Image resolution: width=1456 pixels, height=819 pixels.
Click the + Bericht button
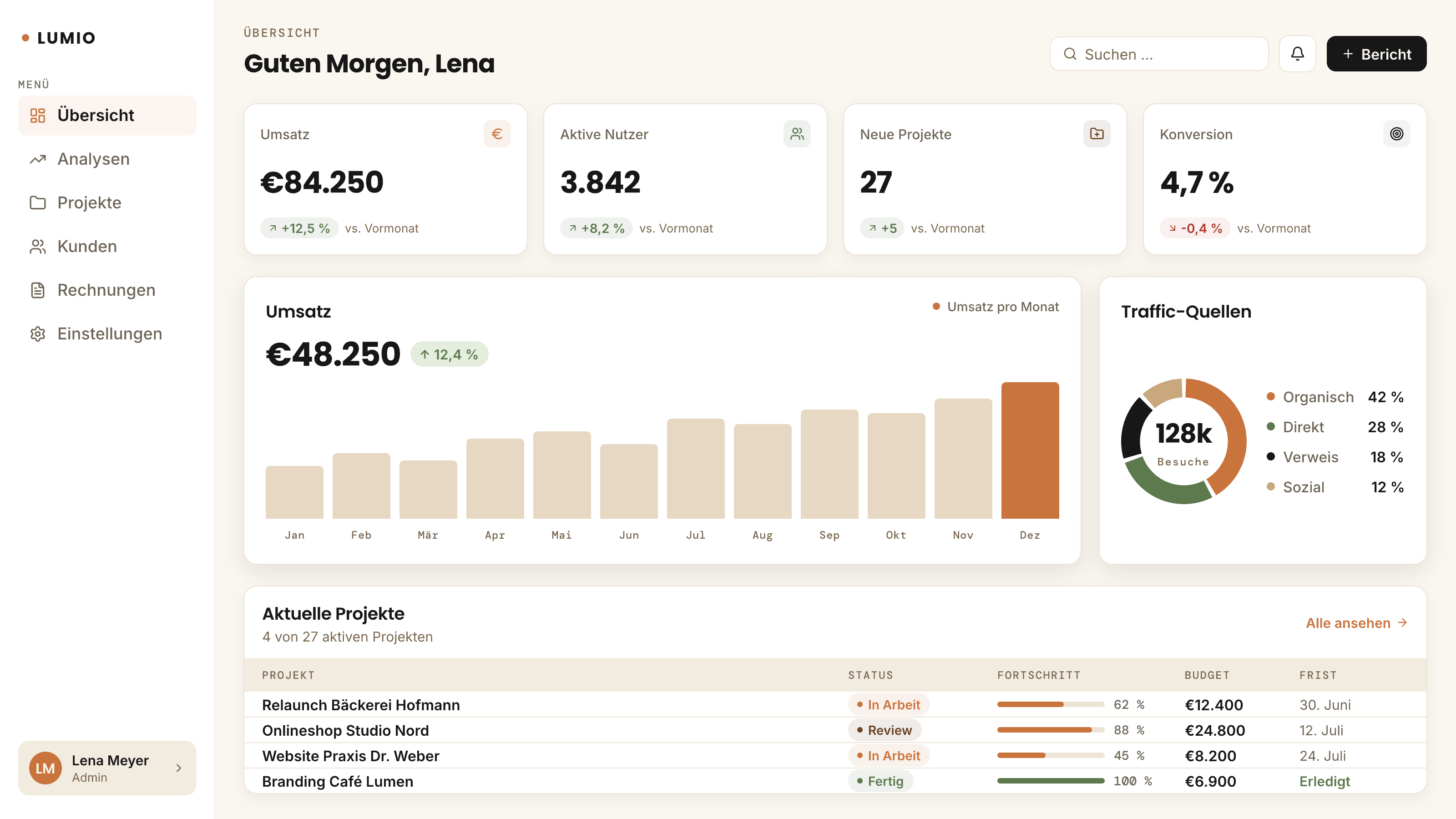tap(1376, 54)
